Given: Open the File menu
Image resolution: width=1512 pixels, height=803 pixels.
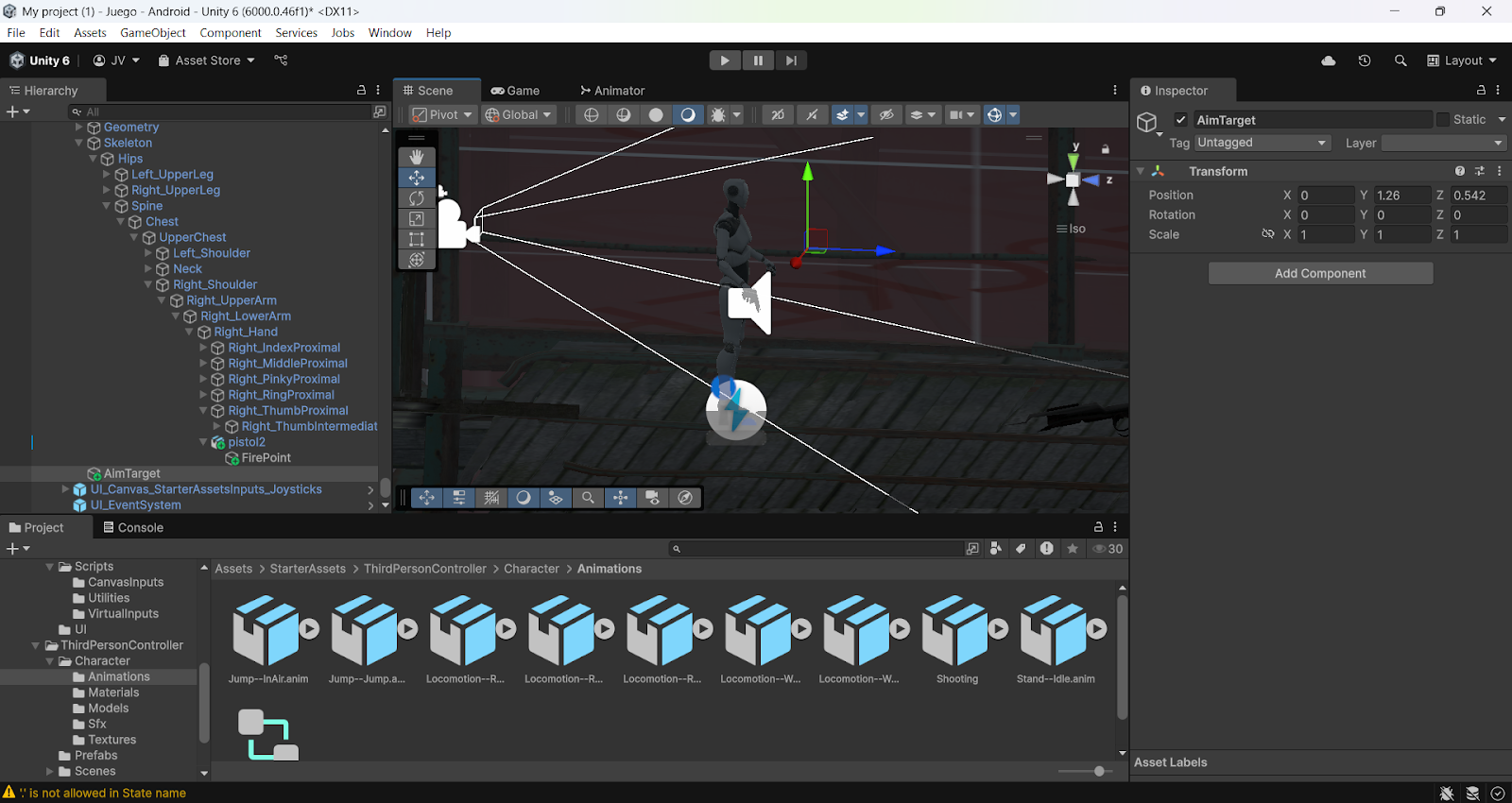Looking at the screenshot, I should pos(16,32).
